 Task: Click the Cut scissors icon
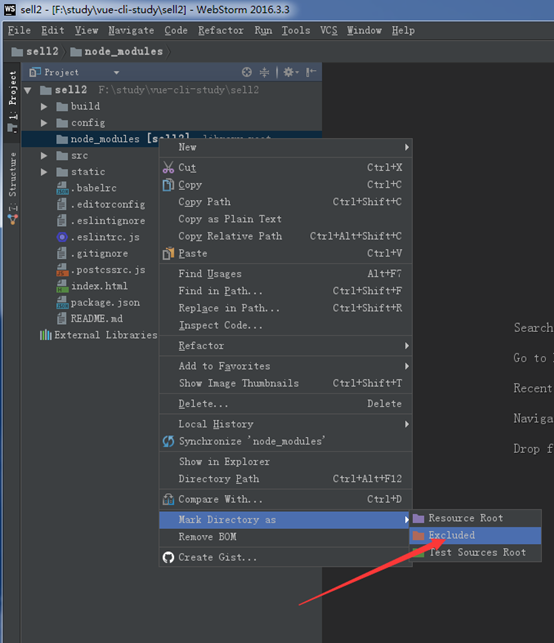[169, 167]
